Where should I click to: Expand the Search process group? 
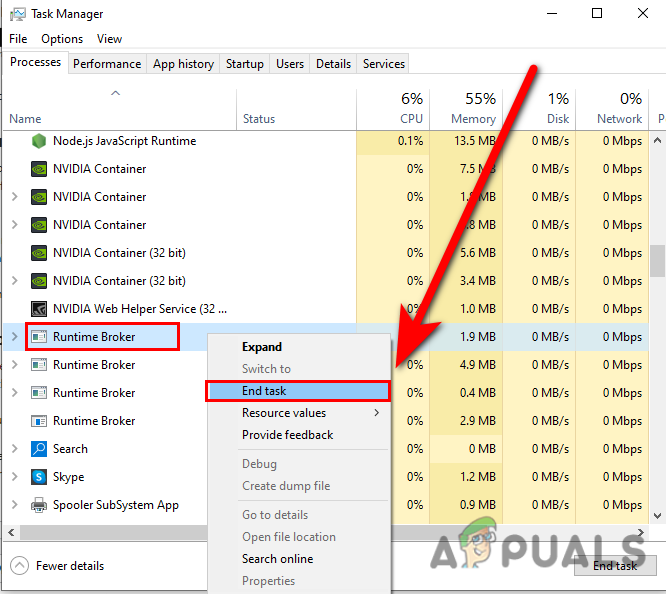[14, 449]
